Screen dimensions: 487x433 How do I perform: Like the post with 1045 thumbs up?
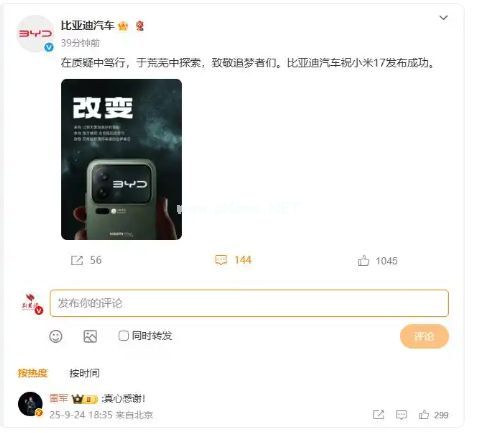click(363, 261)
